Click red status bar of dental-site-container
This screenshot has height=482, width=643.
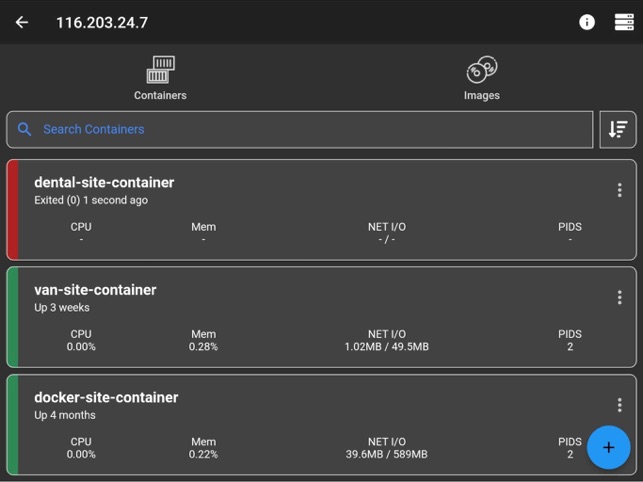click(x=13, y=210)
